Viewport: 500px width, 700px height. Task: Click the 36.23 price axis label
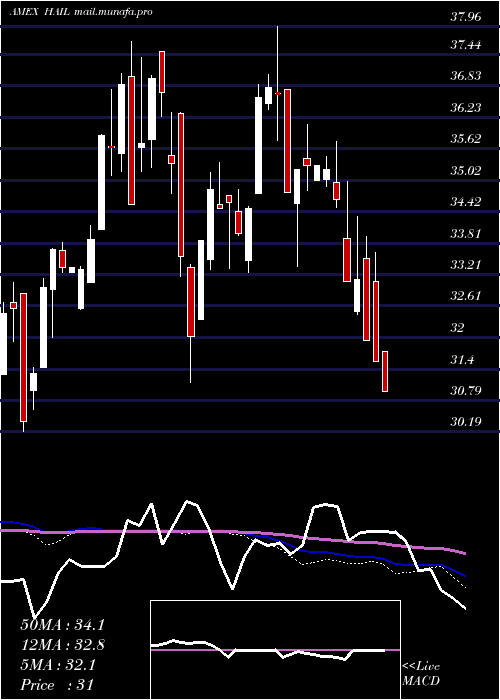tap(465, 108)
